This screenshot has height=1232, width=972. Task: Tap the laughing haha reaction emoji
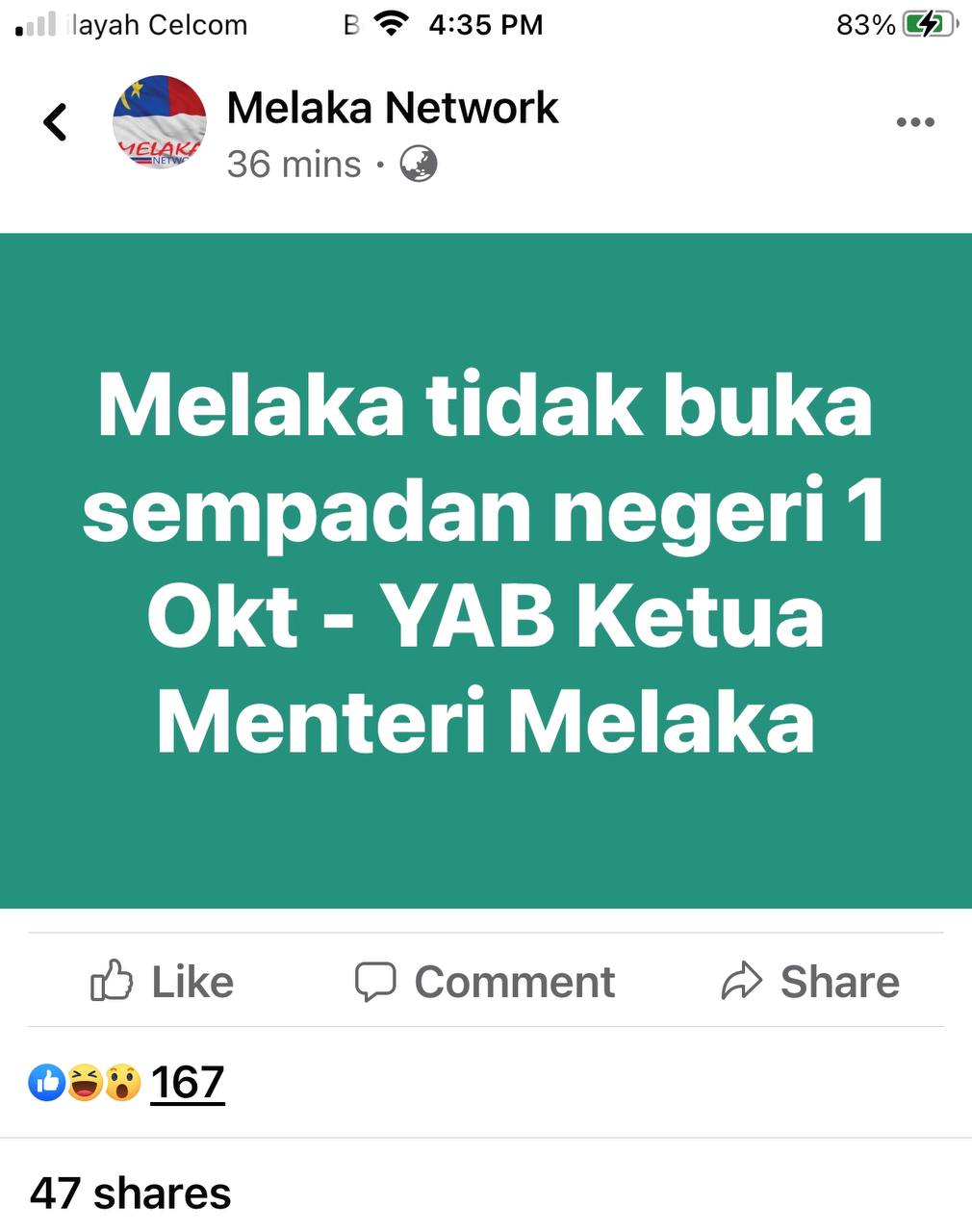pyautogui.click(x=85, y=1083)
